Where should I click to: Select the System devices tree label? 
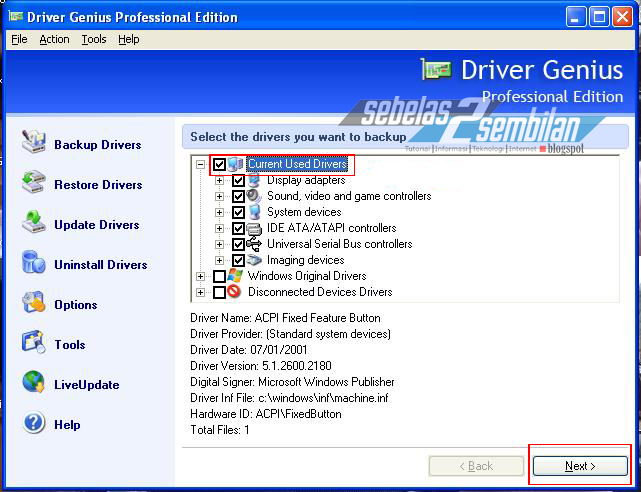(x=304, y=212)
